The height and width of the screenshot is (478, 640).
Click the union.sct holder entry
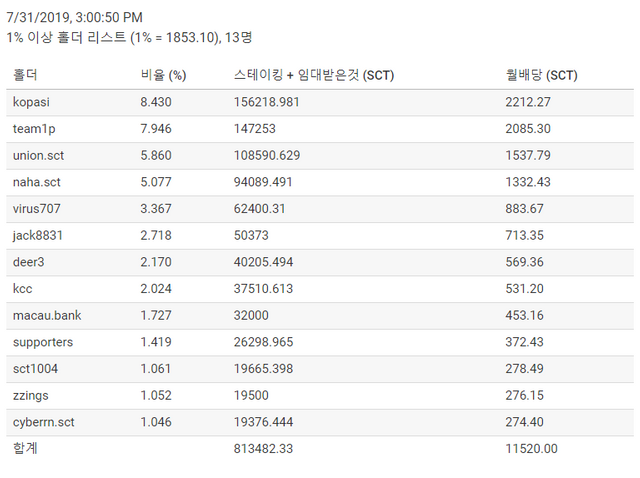(39, 155)
